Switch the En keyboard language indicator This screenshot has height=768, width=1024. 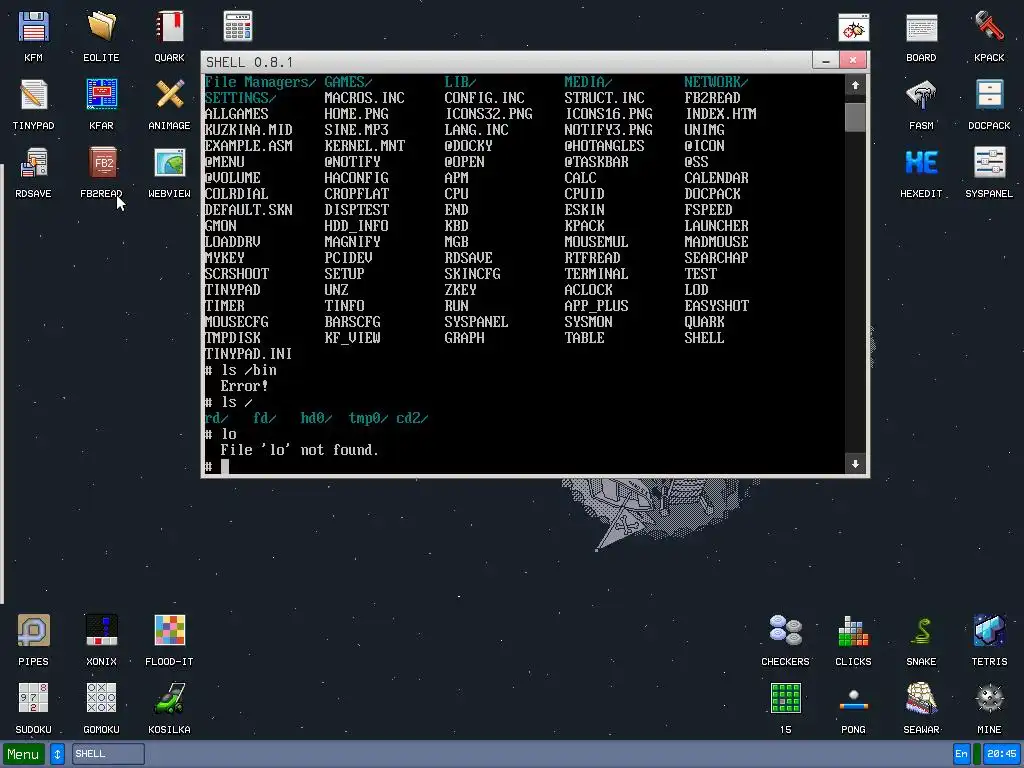[961, 754]
